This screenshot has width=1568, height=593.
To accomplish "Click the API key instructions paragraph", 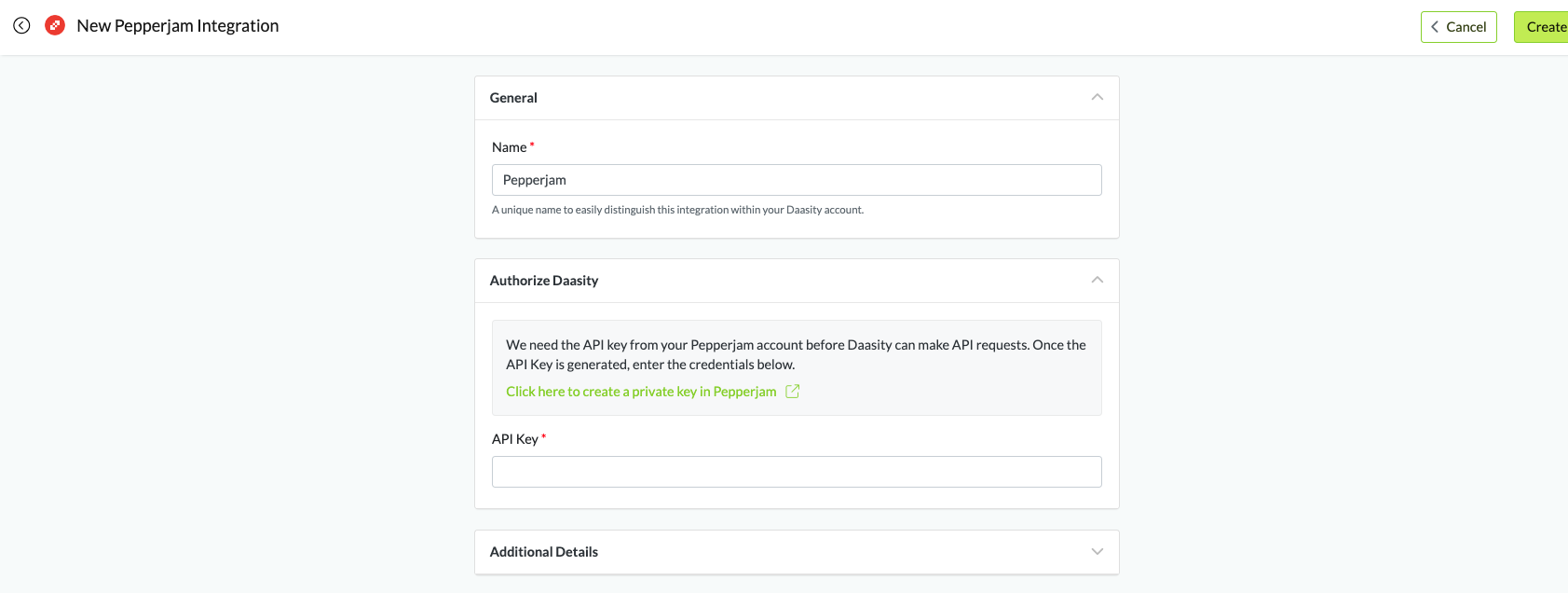I will 796,354.
